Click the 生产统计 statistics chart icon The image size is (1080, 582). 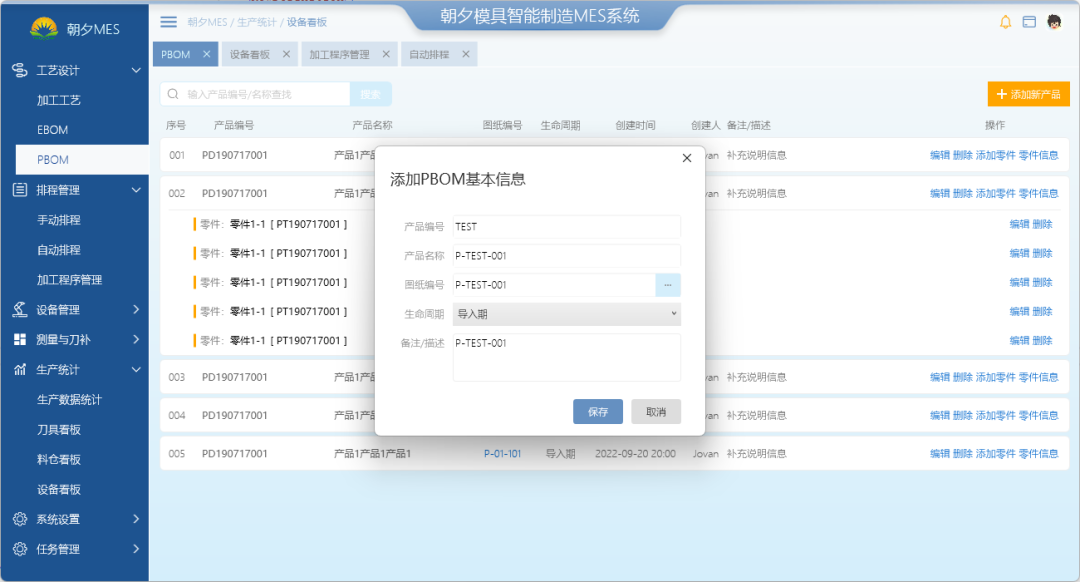click(x=22, y=369)
